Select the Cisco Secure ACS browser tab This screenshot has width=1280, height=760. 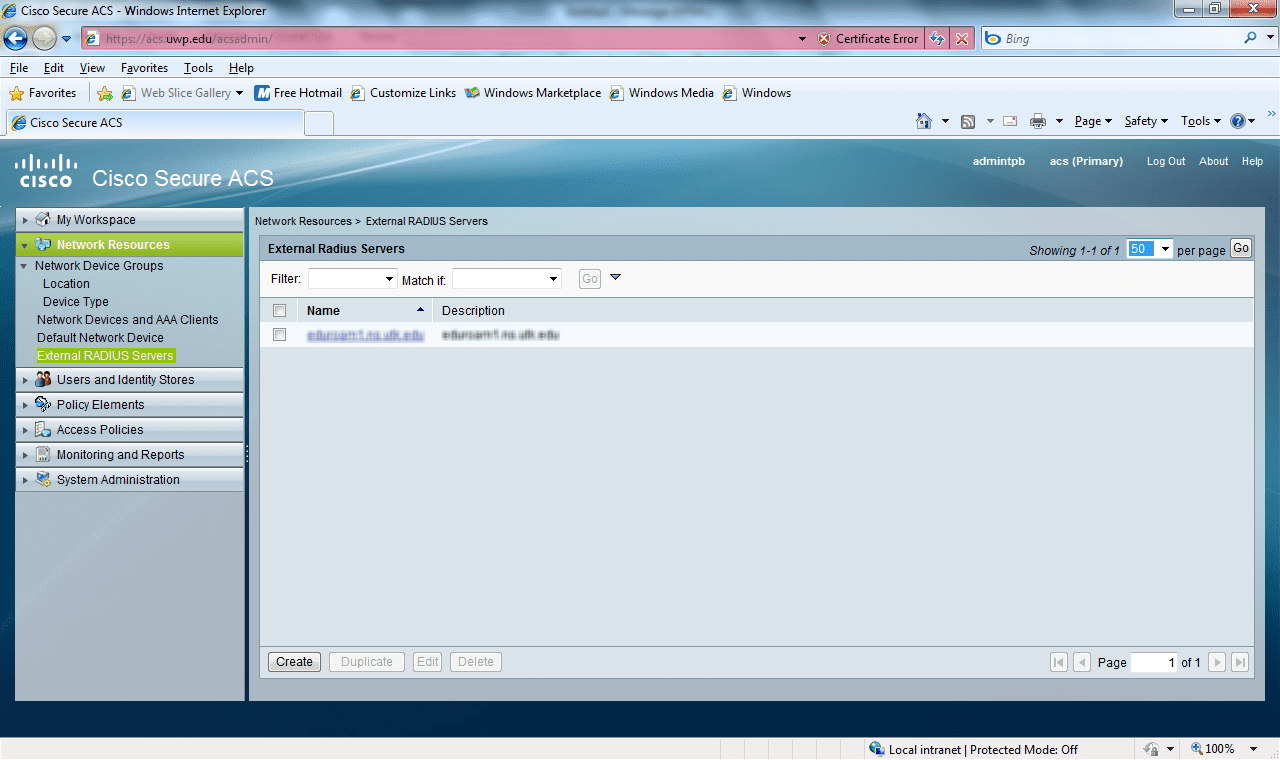point(154,123)
